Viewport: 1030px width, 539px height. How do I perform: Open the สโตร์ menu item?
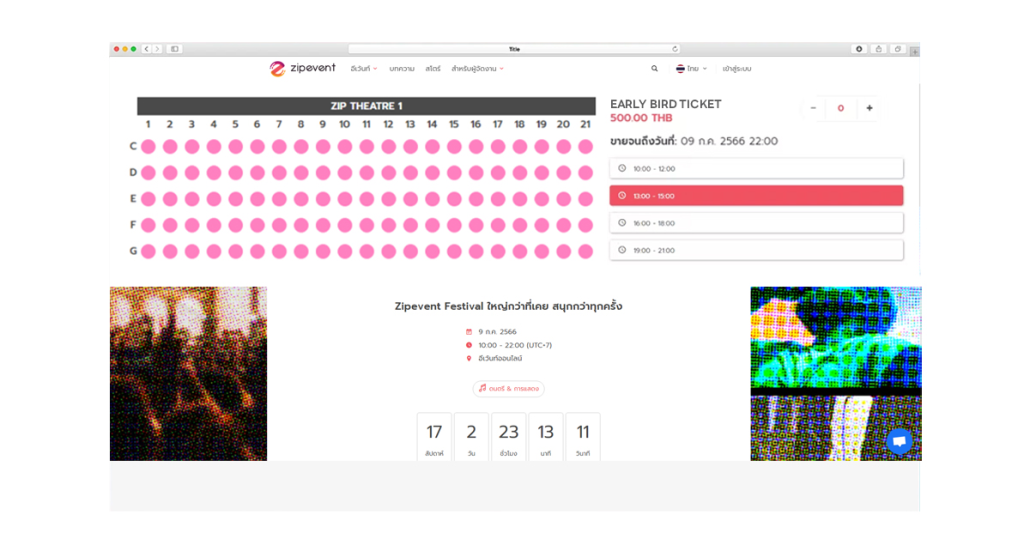pyautogui.click(x=433, y=69)
